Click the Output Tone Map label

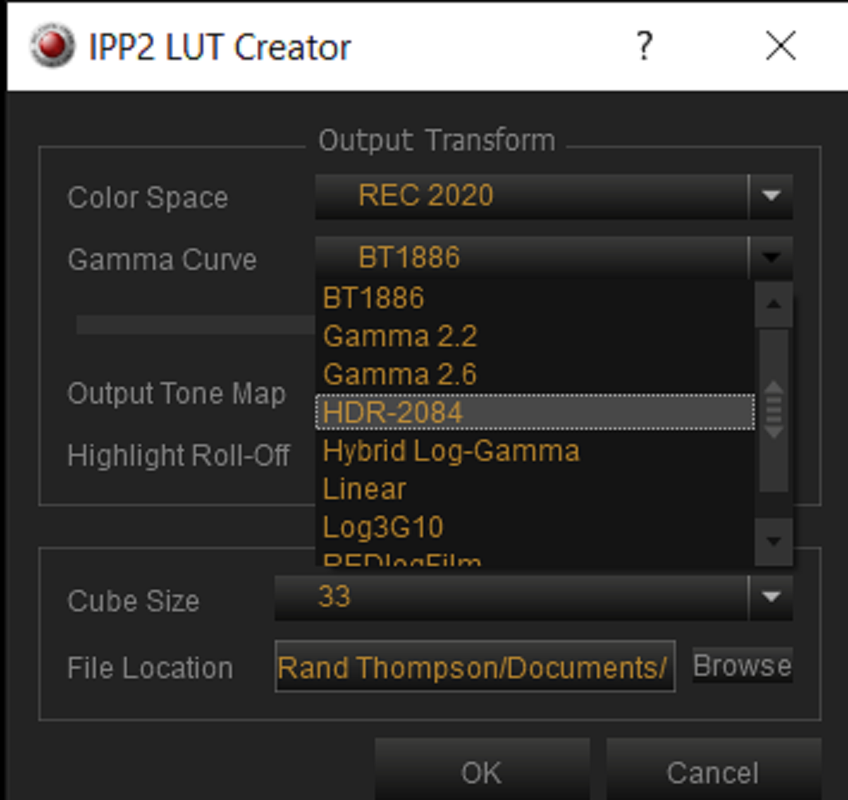pyautogui.click(x=176, y=394)
